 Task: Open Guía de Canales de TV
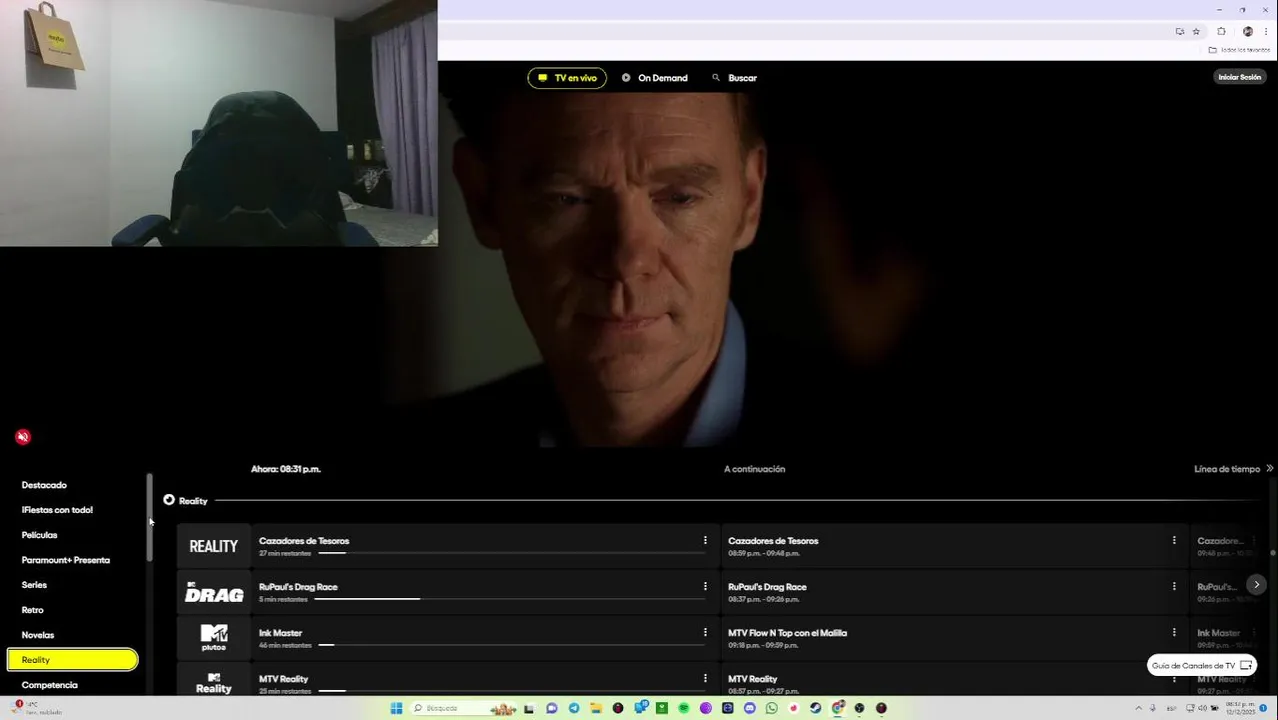point(1202,665)
